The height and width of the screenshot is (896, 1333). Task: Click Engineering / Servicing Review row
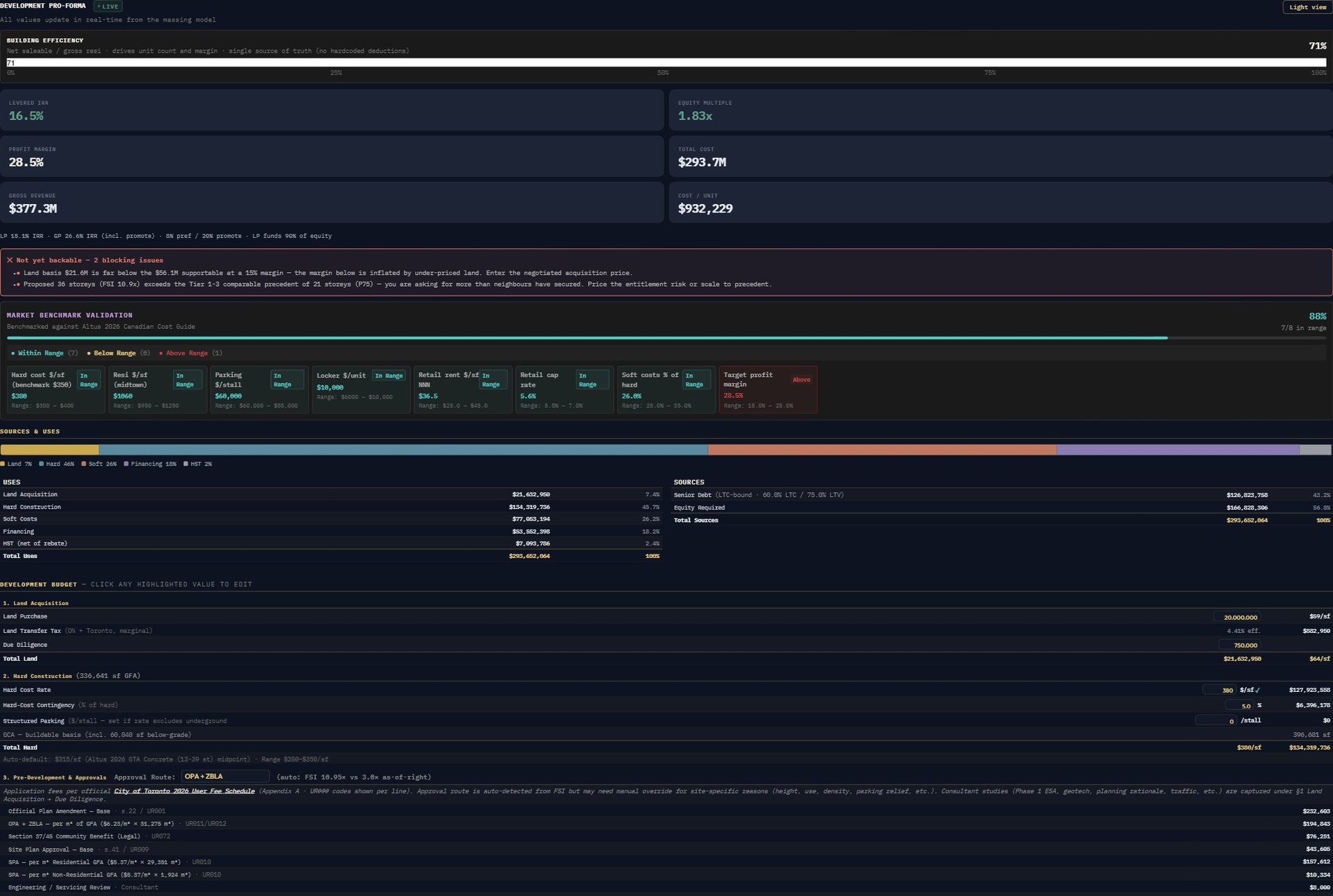(666, 888)
